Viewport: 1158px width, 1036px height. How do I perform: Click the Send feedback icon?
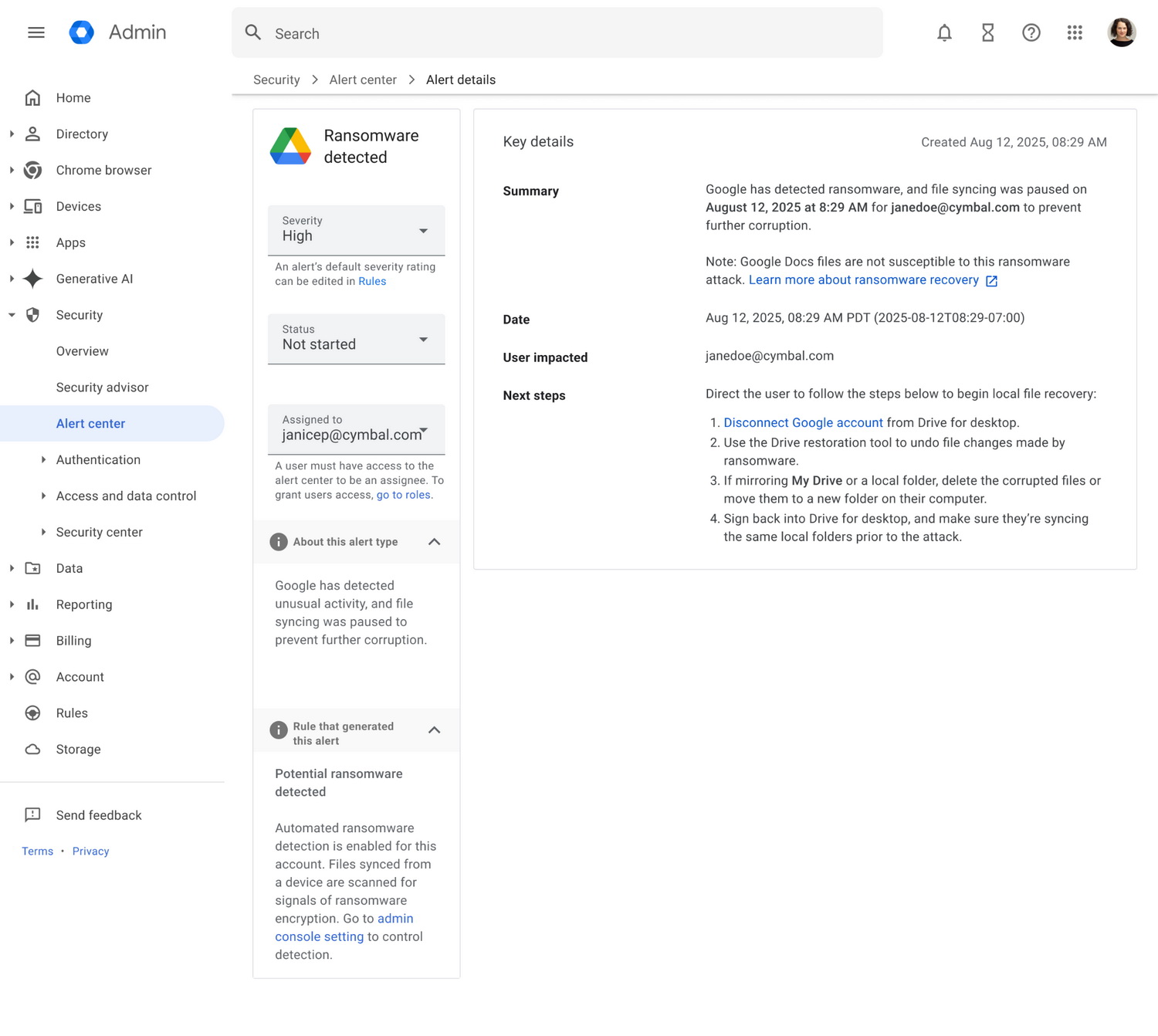32,814
